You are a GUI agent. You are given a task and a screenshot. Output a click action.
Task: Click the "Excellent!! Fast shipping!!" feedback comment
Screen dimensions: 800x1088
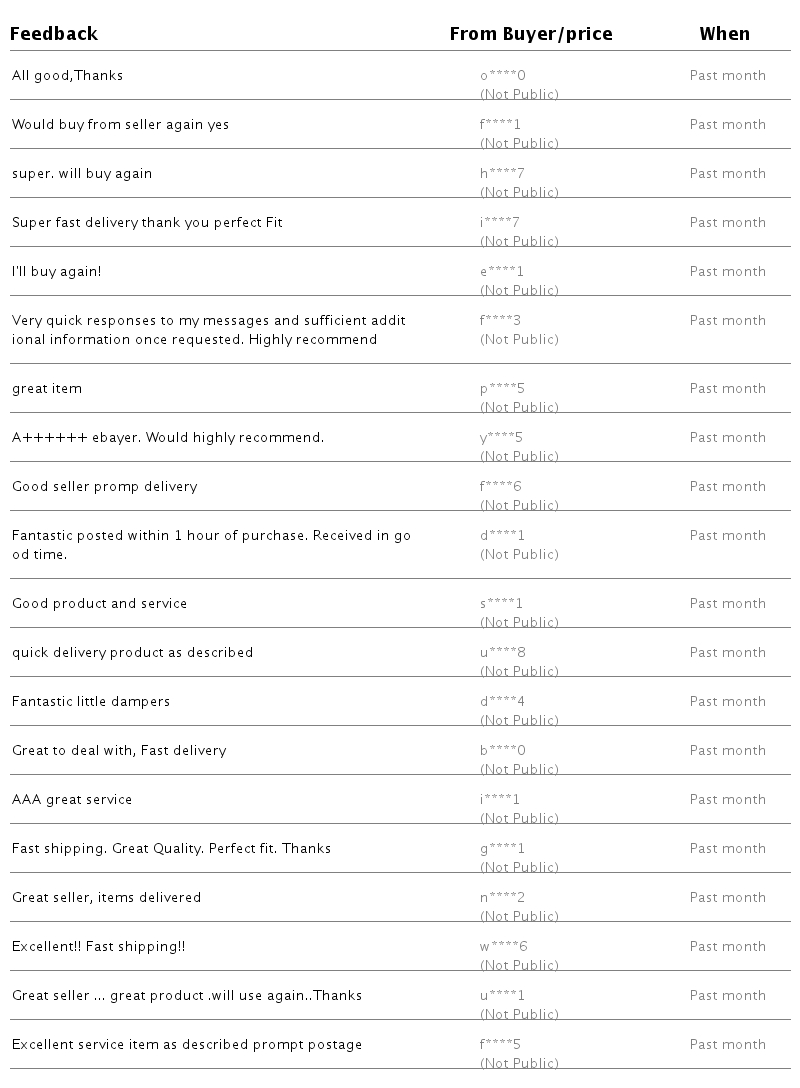(99, 947)
